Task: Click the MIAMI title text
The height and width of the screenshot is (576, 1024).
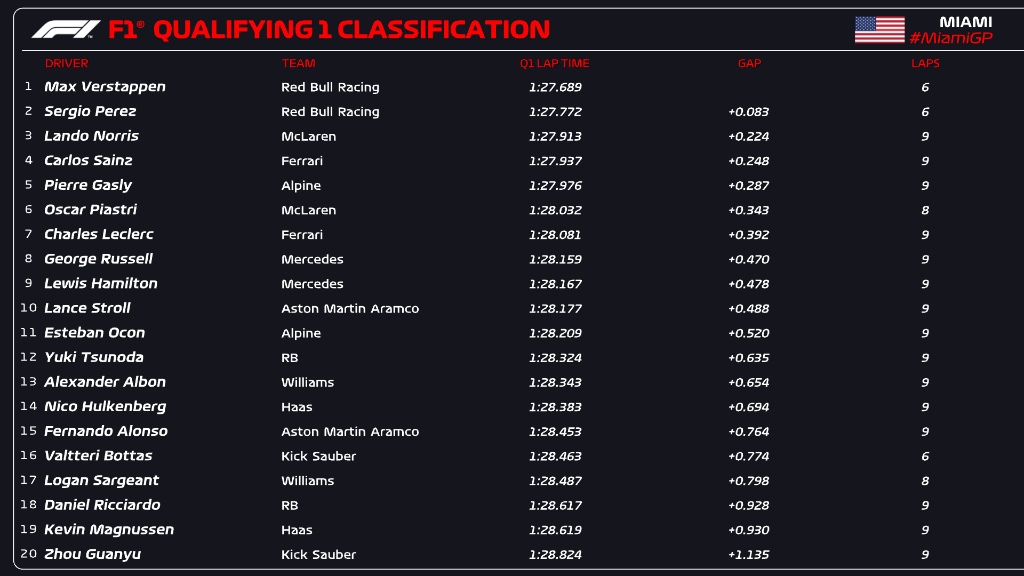Action: pyautogui.click(x=965, y=22)
